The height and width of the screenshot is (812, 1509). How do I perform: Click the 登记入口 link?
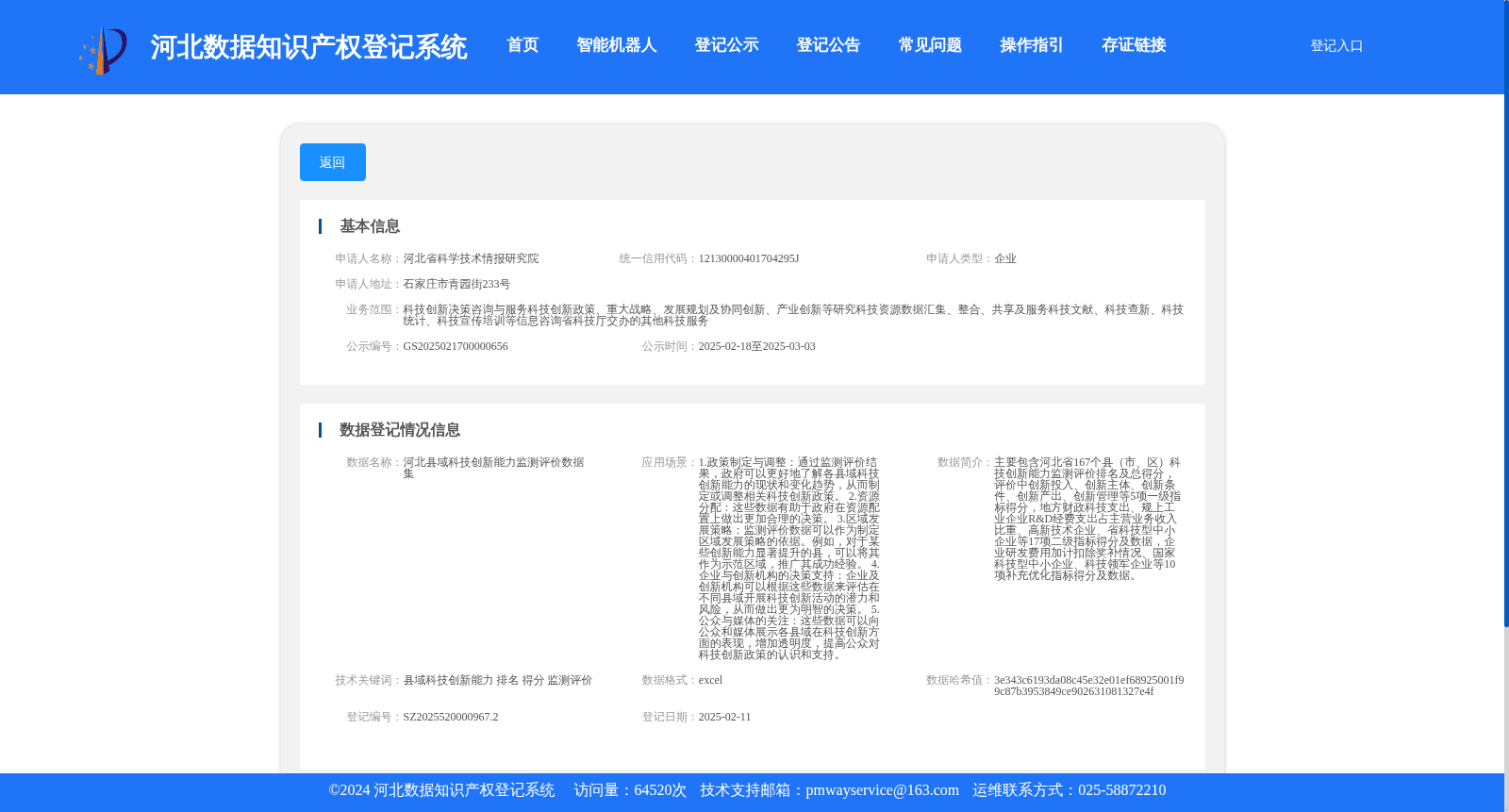(x=1336, y=45)
